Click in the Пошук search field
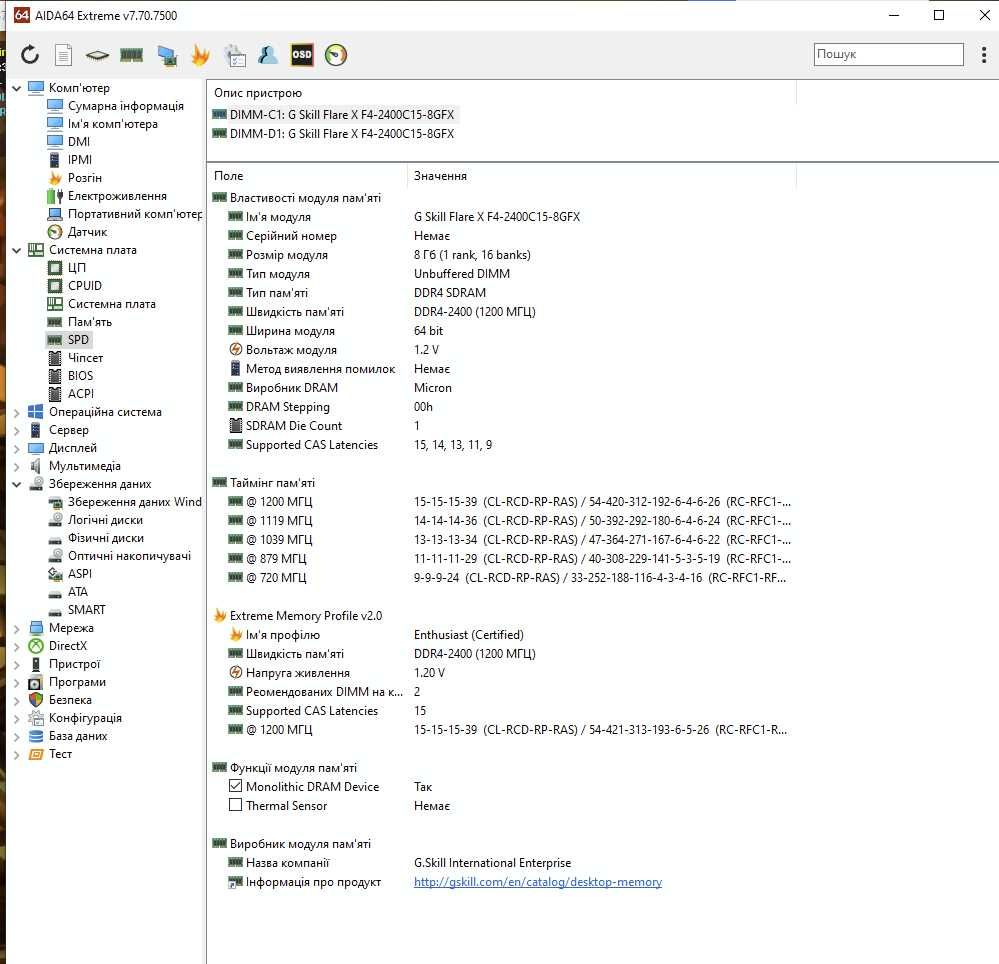Screen dimensions: 999x964 (x=888, y=54)
